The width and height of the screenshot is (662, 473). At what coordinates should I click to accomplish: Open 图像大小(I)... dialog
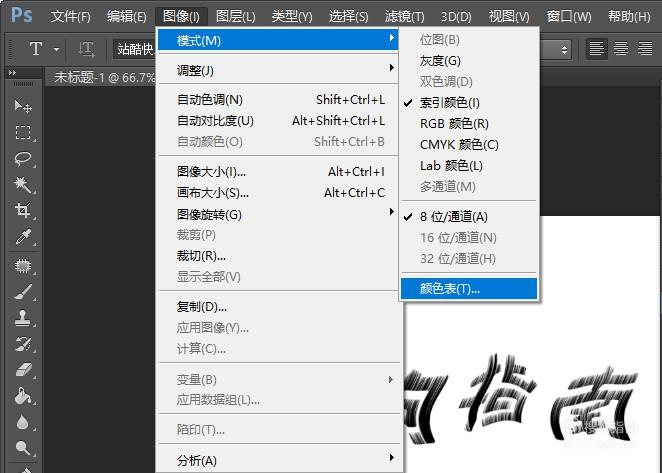click(x=278, y=171)
